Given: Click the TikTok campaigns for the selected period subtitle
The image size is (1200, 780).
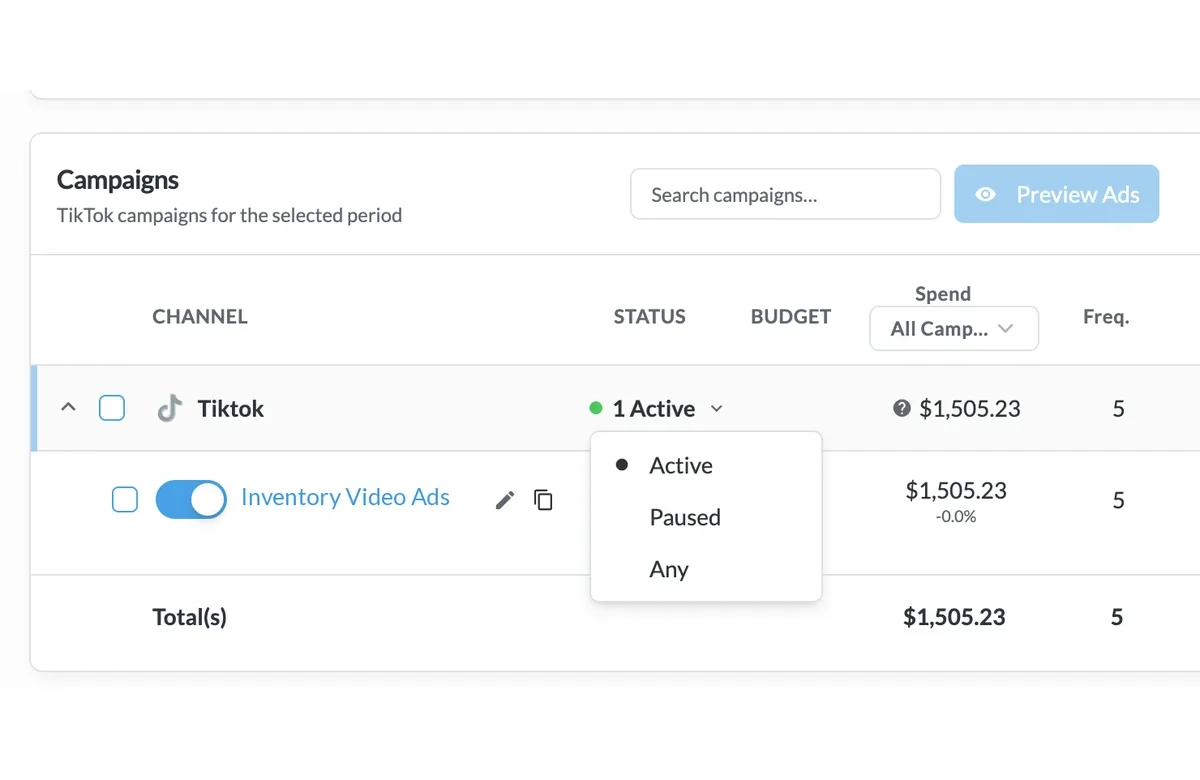Looking at the screenshot, I should (230, 215).
